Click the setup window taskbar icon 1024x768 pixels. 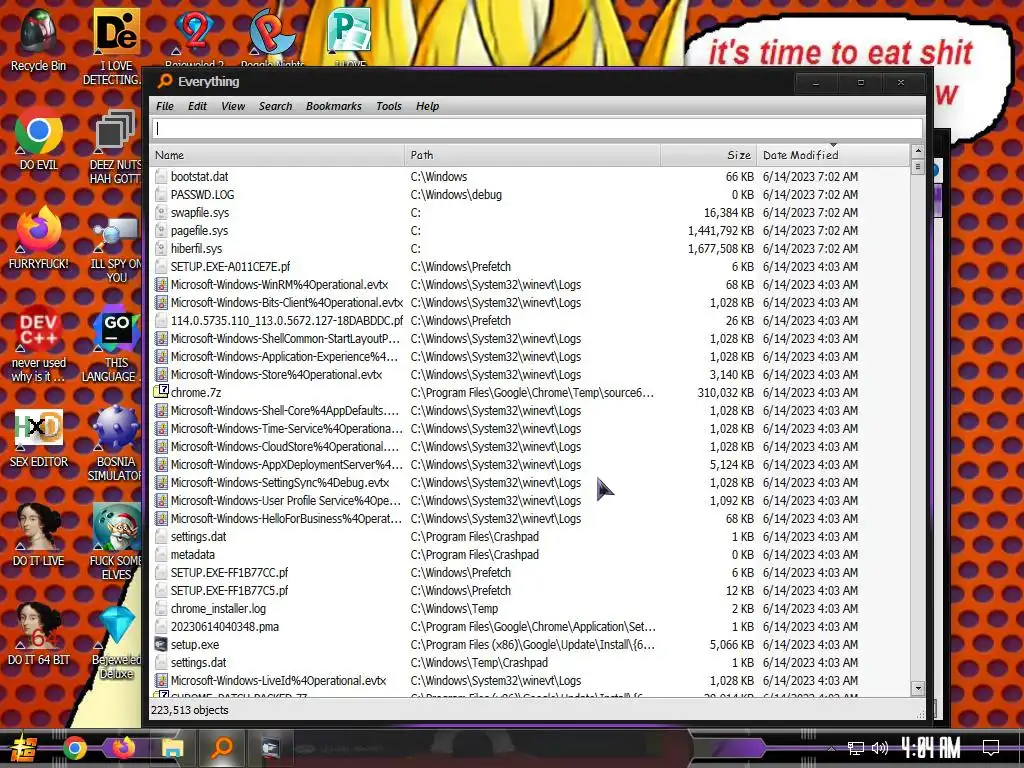[x=270, y=748]
